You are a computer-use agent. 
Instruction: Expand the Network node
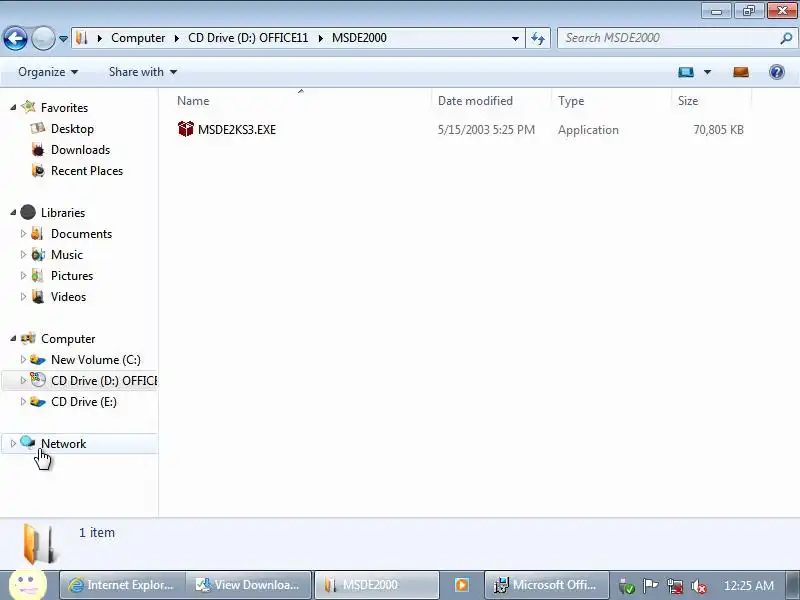(13, 443)
